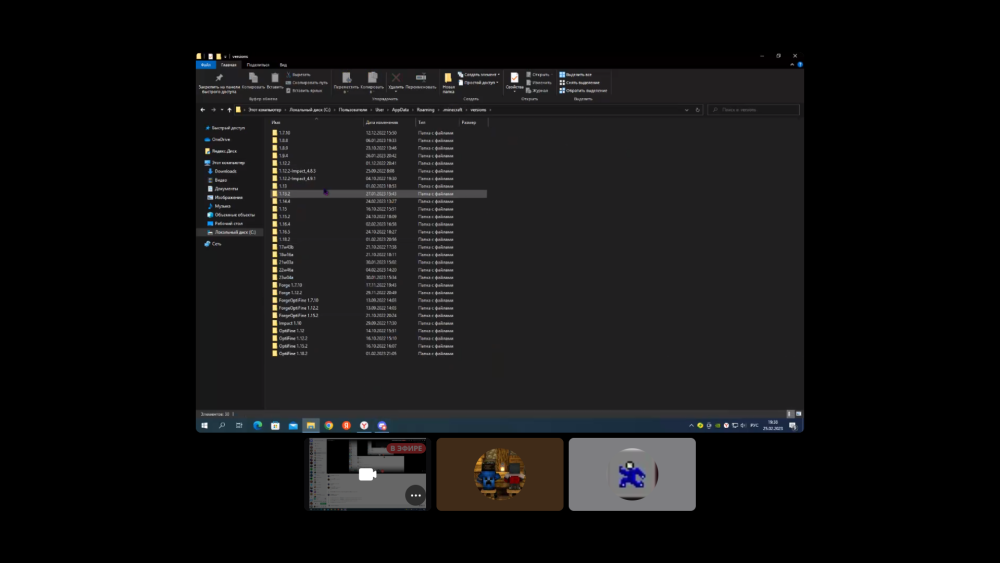Open Google Chrome from the taskbar
Viewport: 1000px width, 563px height.
(x=328, y=425)
